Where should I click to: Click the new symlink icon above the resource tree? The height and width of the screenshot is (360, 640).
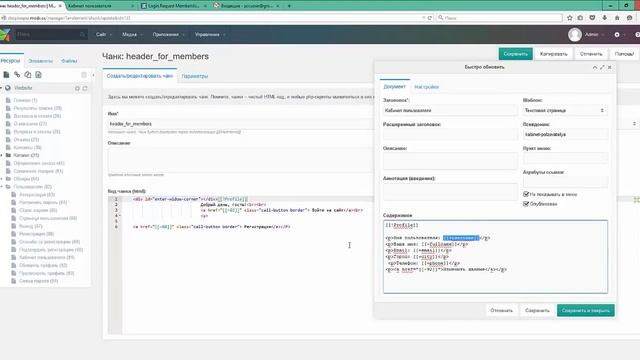coord(27,75)
